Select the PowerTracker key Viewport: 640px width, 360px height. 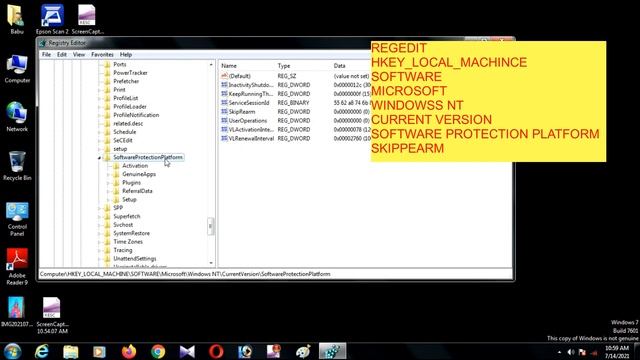point(130,73)
